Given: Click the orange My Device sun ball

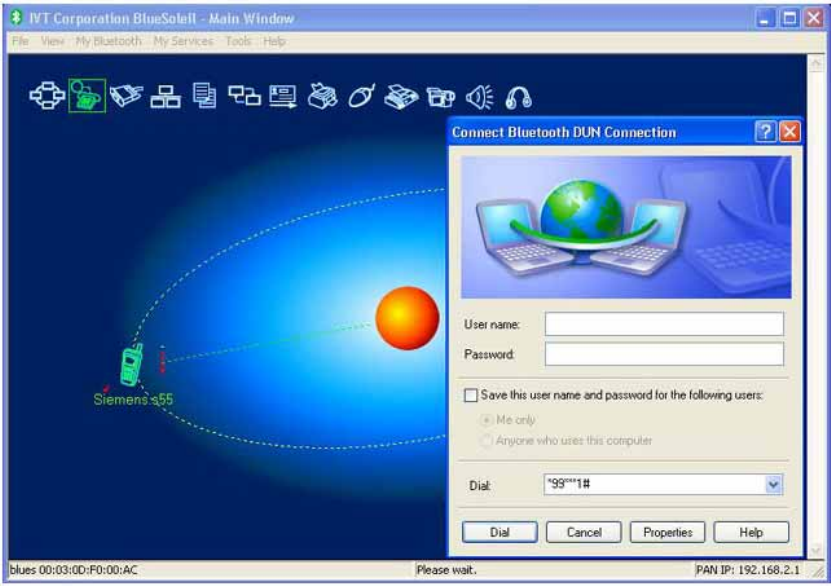Looking at the screenshot, I should [x=407, y=318].
